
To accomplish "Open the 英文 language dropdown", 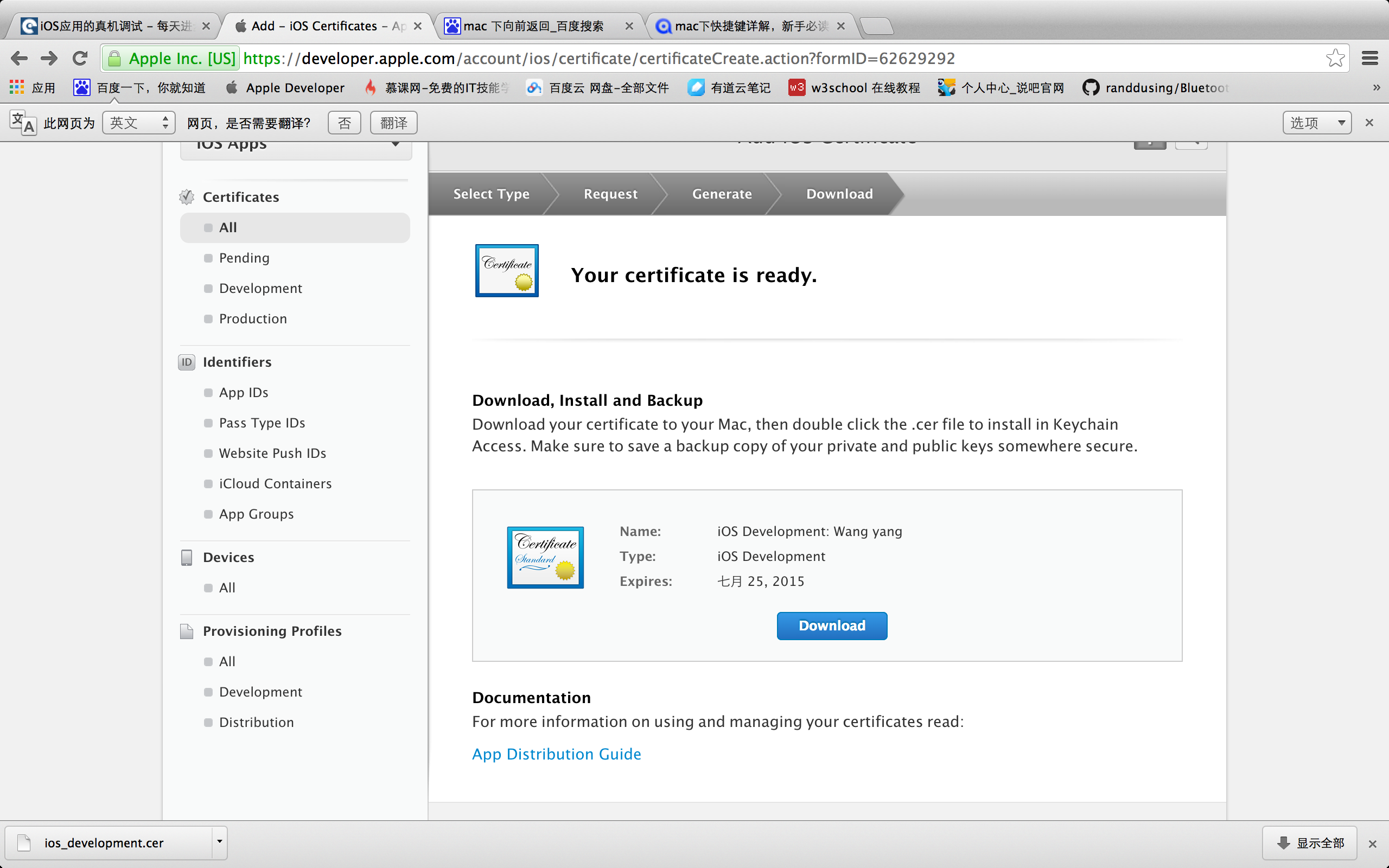I will point(139,123).
